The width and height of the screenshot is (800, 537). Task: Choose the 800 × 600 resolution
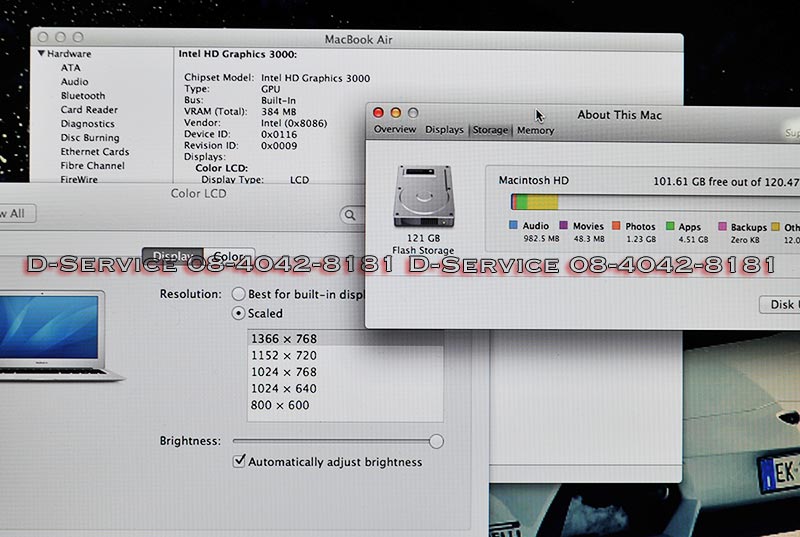coord(345,405)
